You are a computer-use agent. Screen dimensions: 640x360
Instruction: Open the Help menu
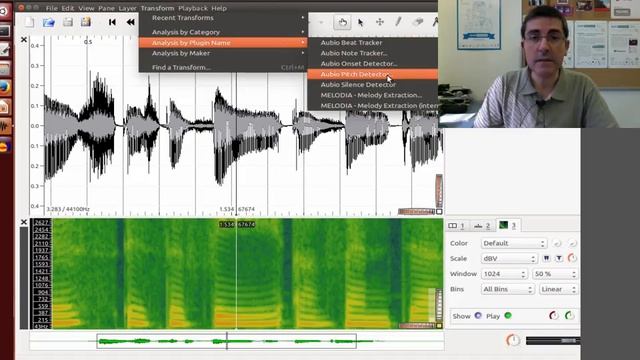click(x=219, y=8)
